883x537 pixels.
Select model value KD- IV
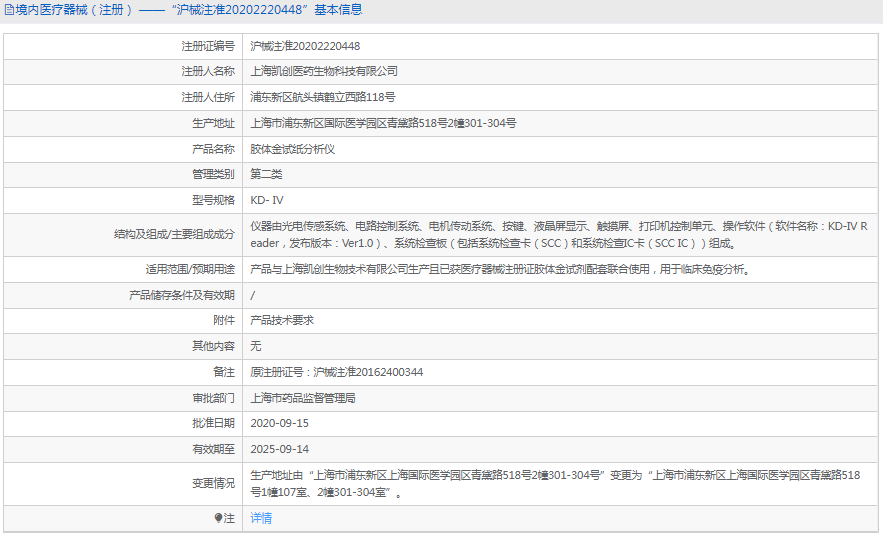tap(267, 200)
